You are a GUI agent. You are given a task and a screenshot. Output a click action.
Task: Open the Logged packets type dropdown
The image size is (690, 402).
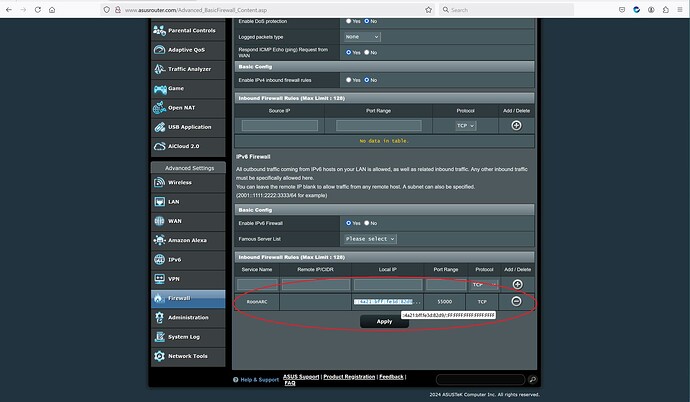pyautogui.click(x=362, y=37)
